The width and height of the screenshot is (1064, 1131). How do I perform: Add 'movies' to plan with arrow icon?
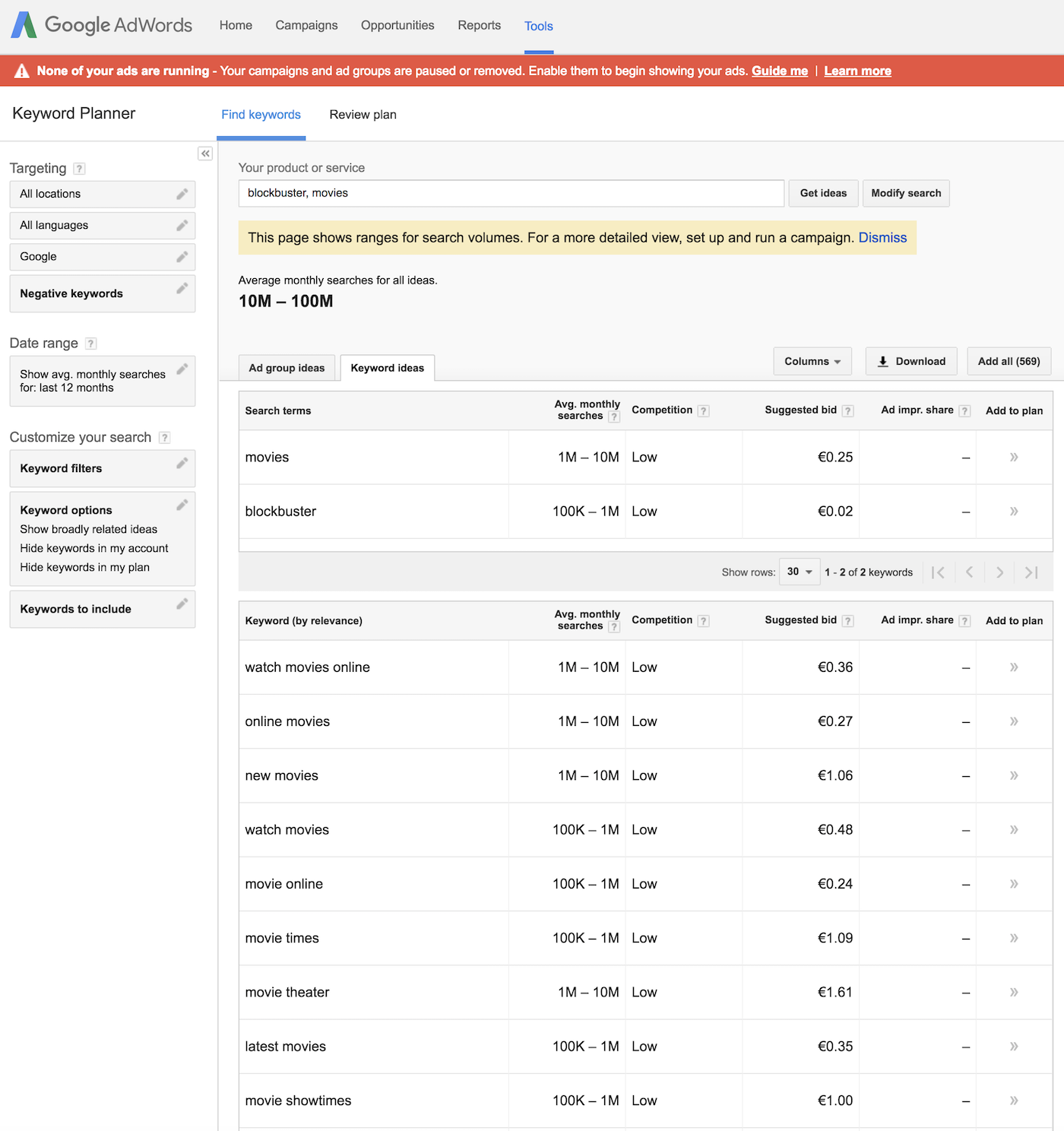pyautogui.click(x=1014, y=457)
